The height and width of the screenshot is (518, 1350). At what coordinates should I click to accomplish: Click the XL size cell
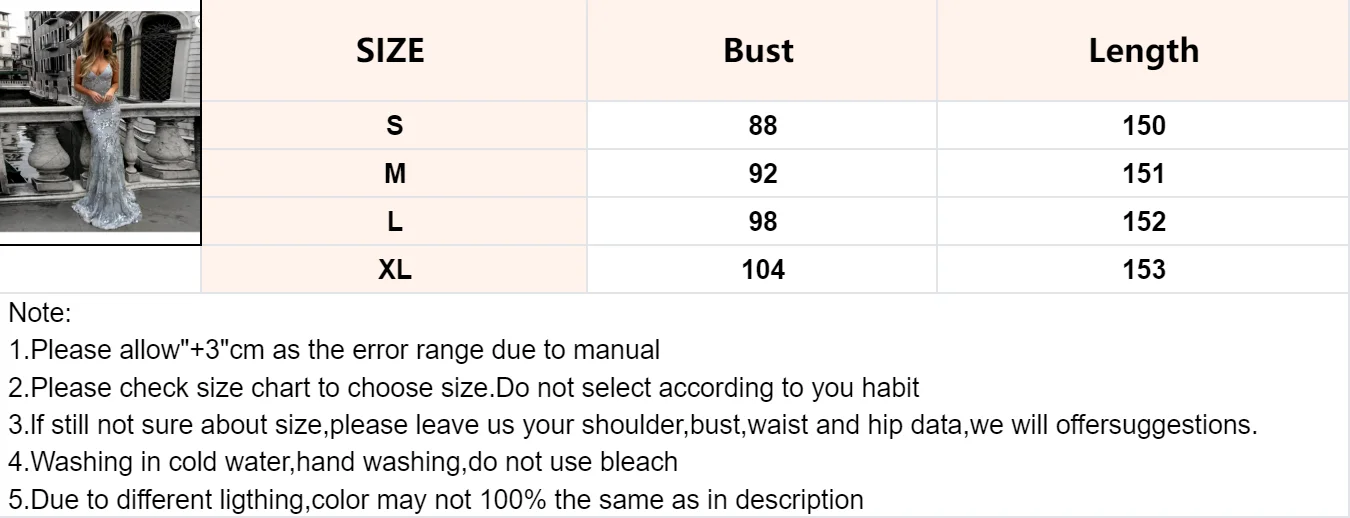394,269
